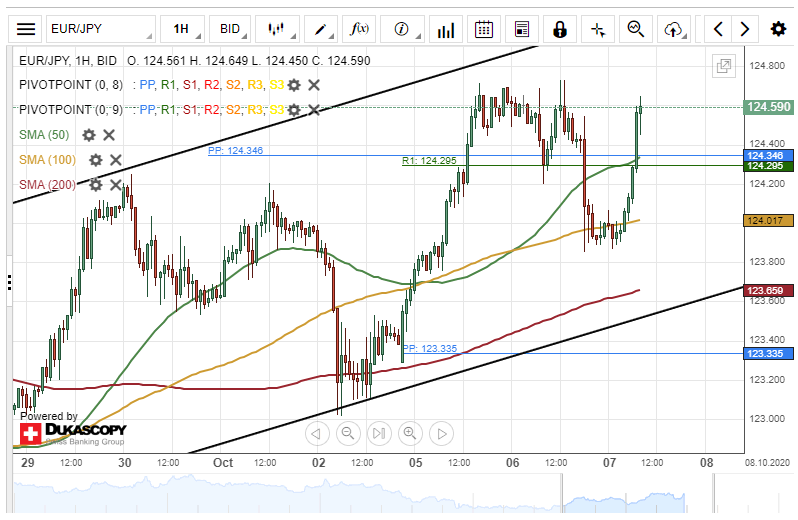
Task: Click the calendar icon in toolbar
Action: click(484, 29)
